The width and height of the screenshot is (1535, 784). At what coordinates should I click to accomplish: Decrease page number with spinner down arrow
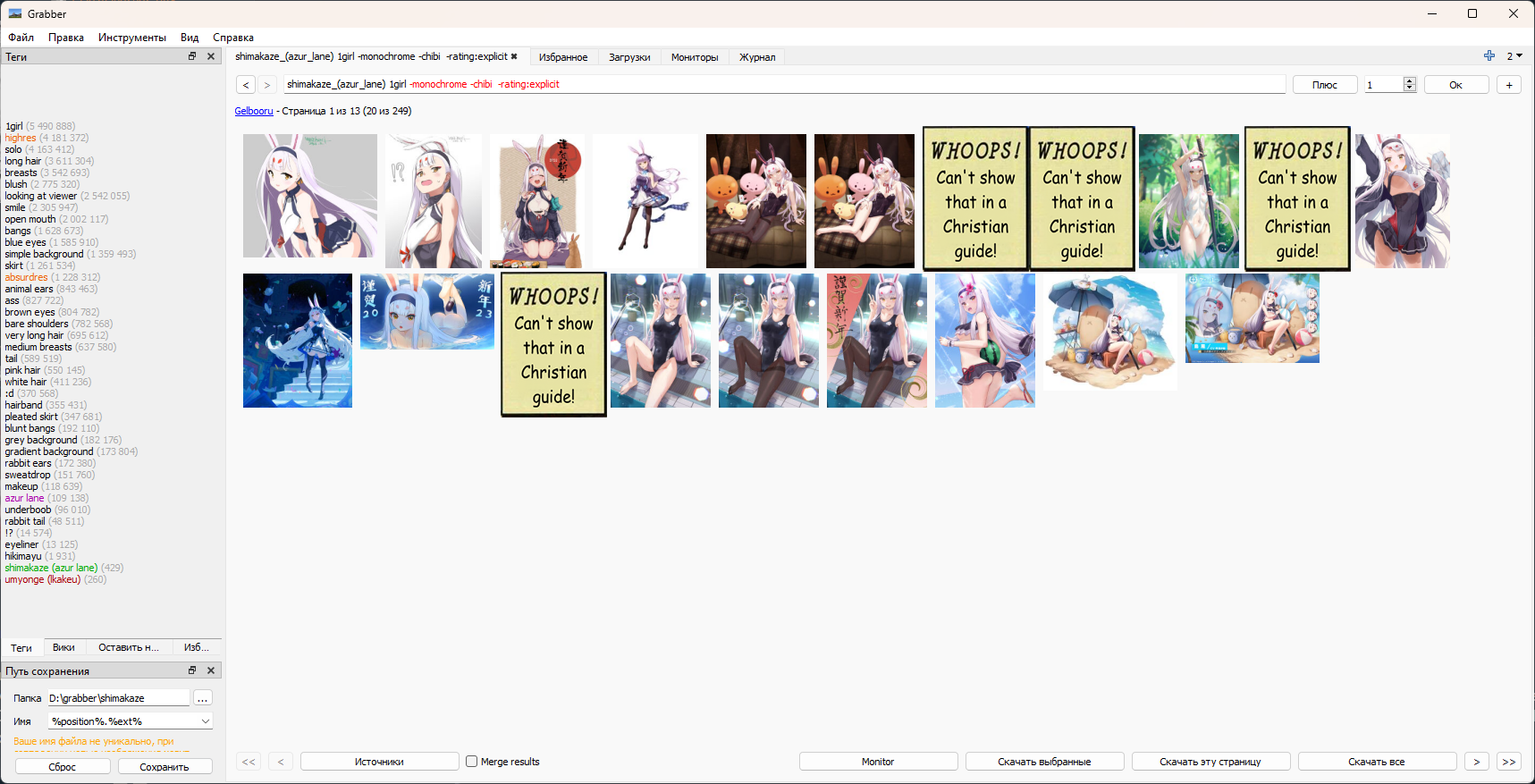point(1410,89)
